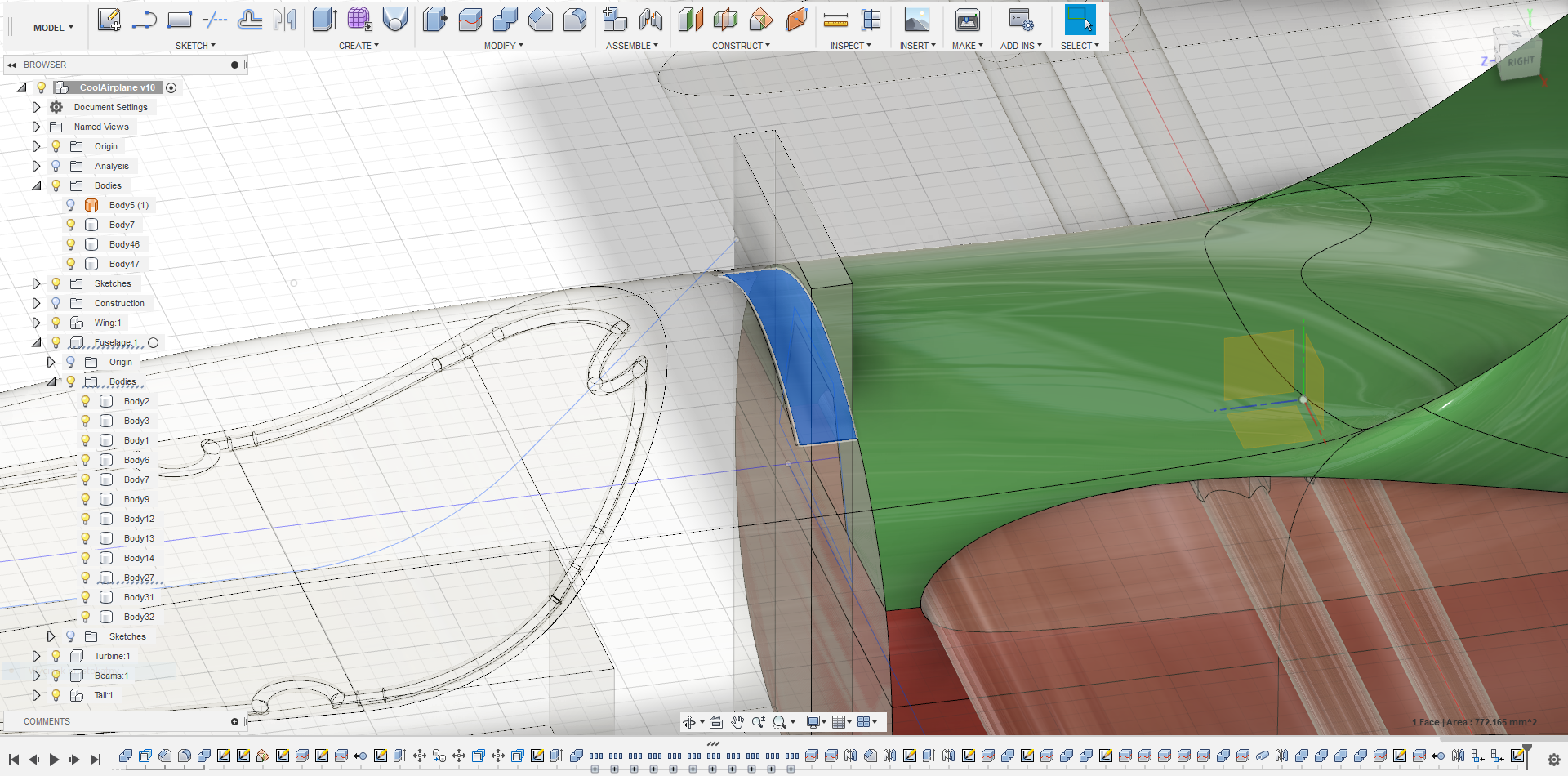Screen dimensions: 1568x776
Task: Pick the Trim sketch tool
Action: click(215, 20)
